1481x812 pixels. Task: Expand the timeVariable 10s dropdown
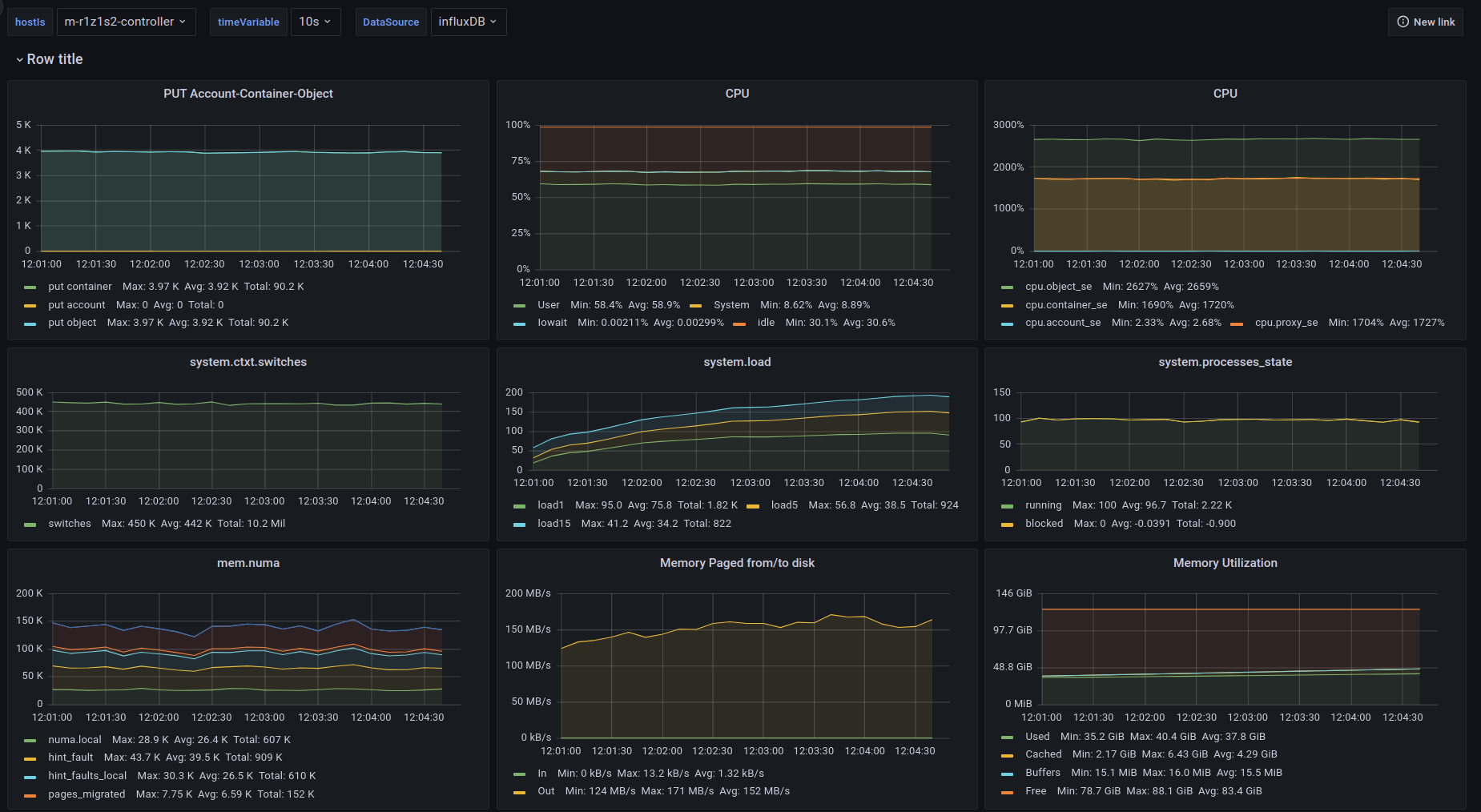315,22
